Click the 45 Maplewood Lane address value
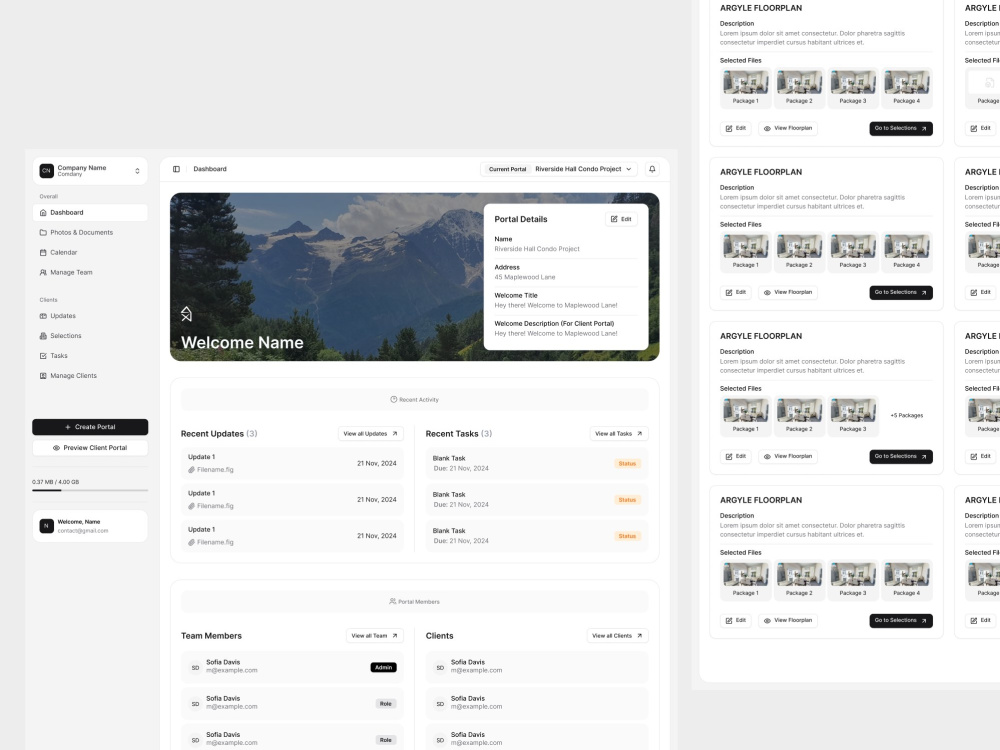This screenshot has height=750, width=1000. 525,277
